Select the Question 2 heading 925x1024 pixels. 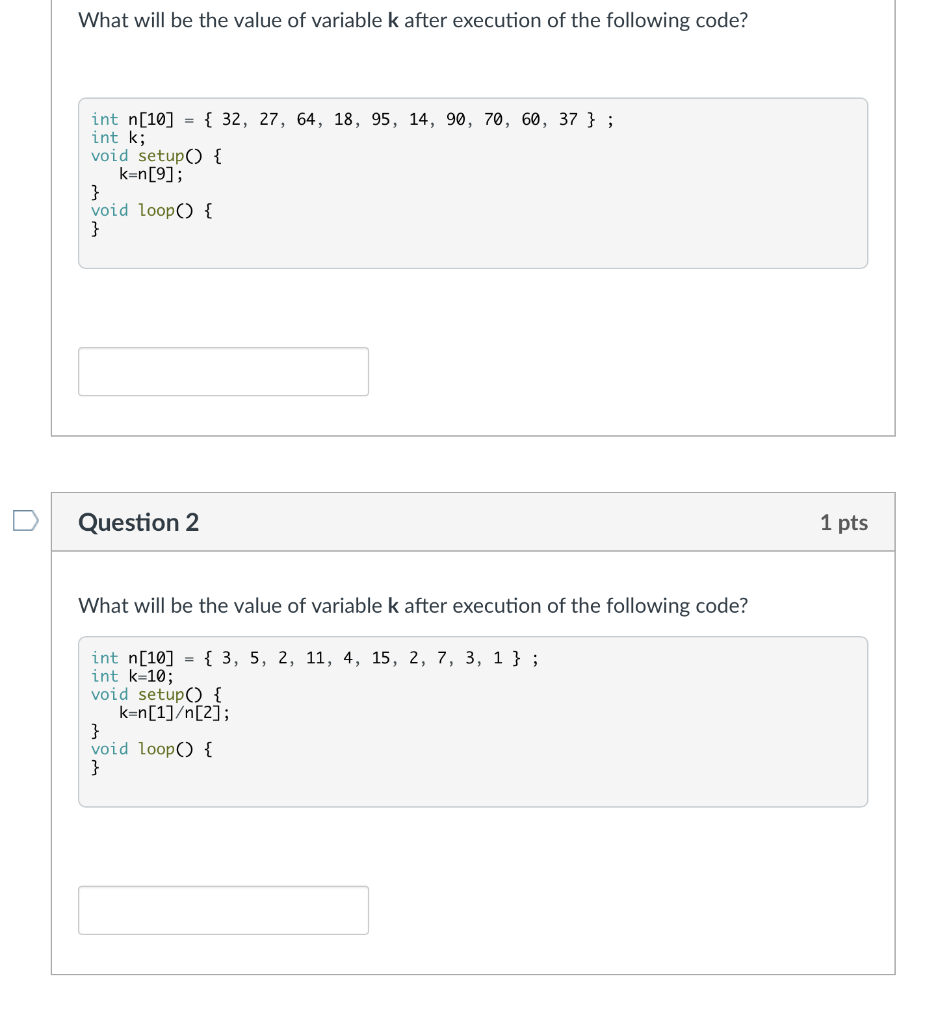click(x=138, y=522)
